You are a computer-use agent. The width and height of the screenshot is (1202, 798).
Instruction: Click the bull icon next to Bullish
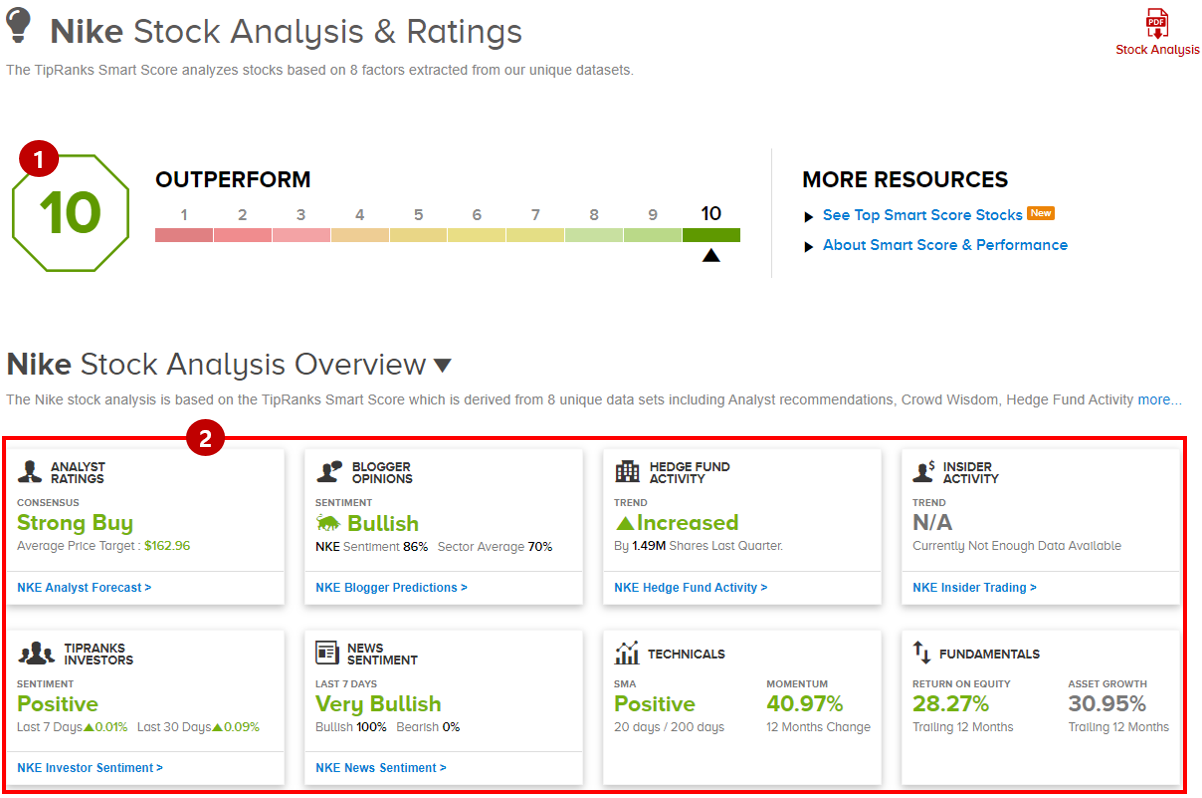point(328,523)
